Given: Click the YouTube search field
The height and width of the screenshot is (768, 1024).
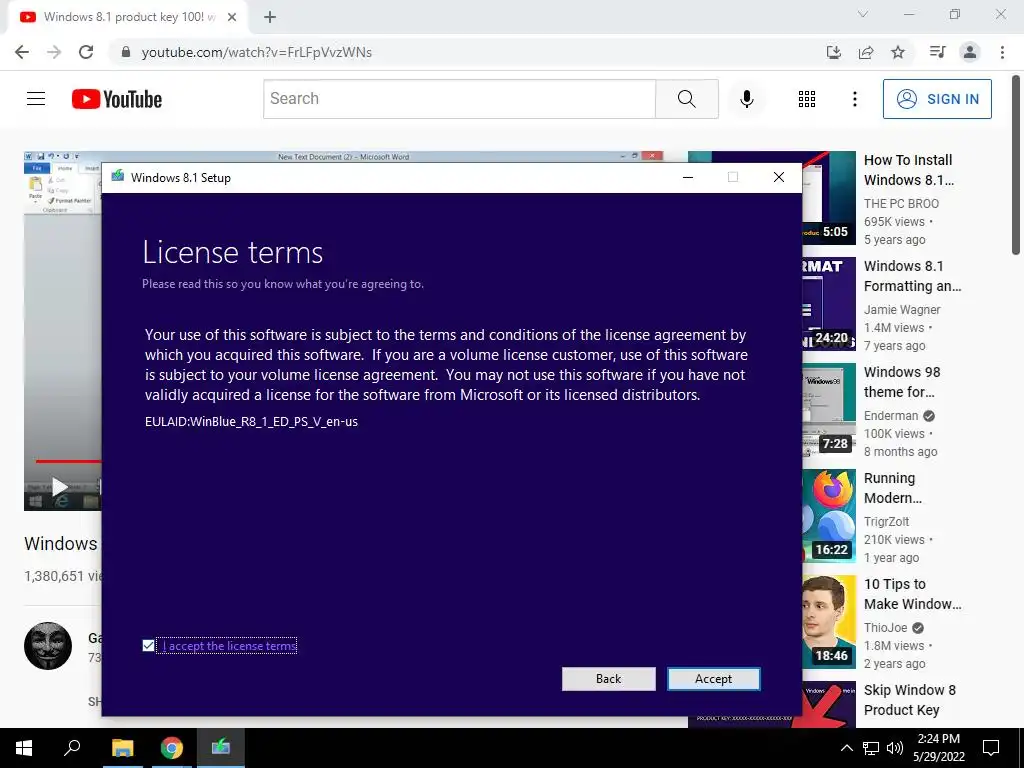Looking at the screenshot, I should tap(459, 99).
